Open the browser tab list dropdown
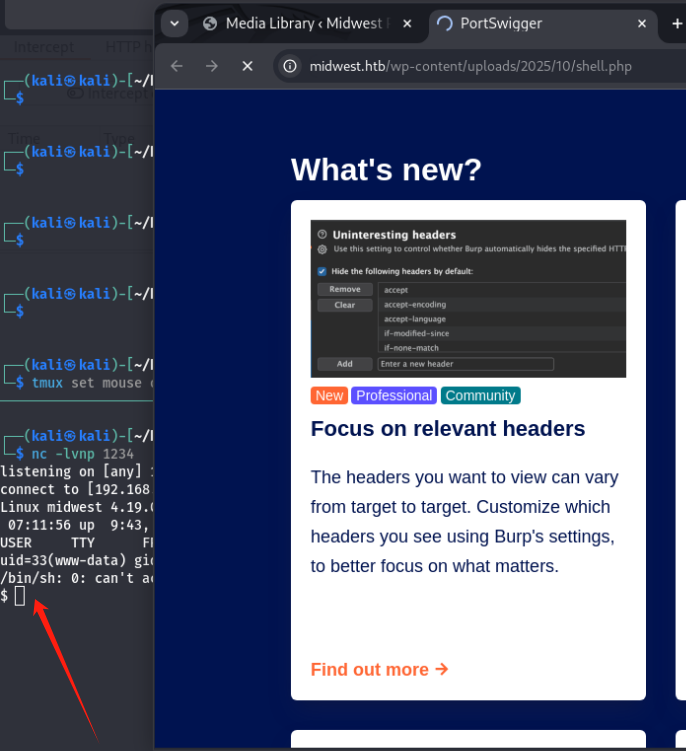This screenshot has height=751, width=686. pos(174,23)
